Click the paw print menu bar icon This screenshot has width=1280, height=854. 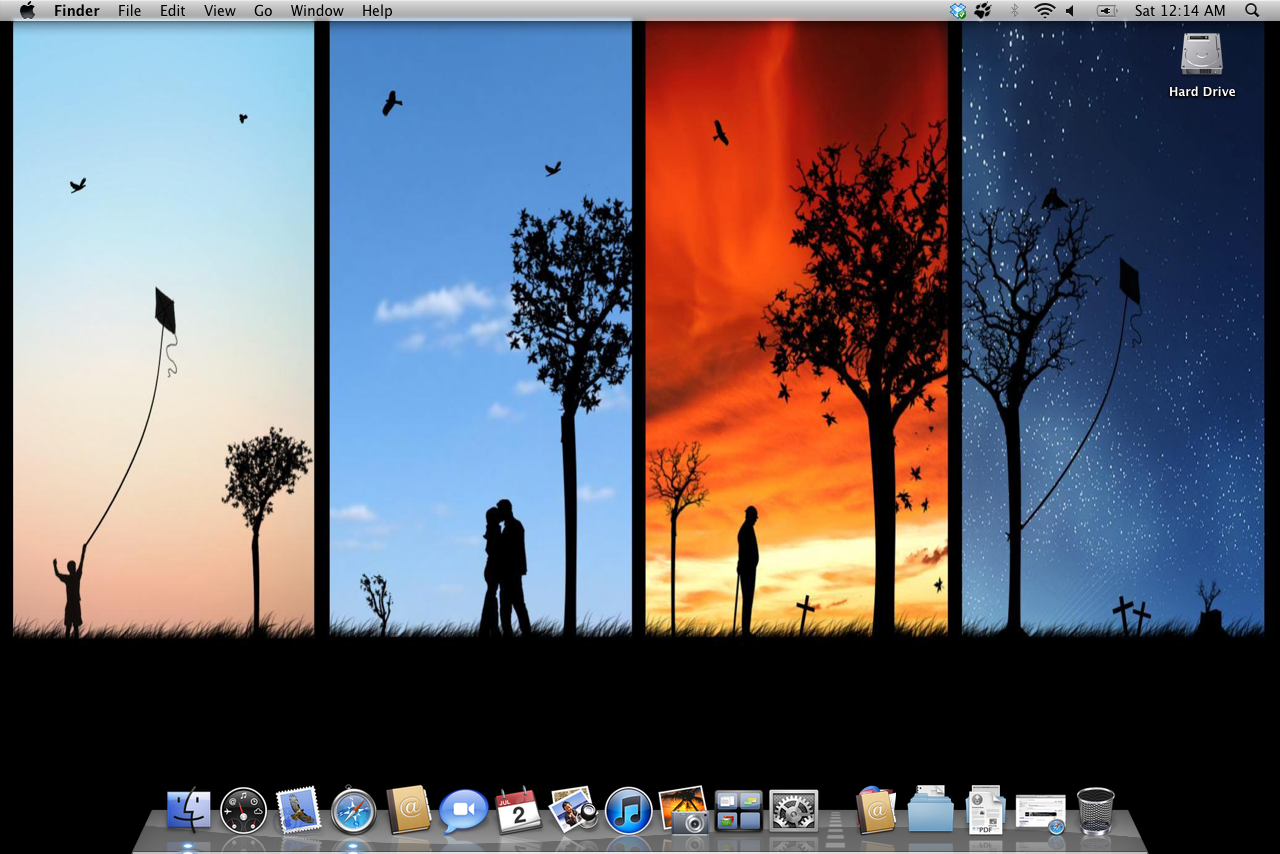pyautogui.click(x=983, y=11)
